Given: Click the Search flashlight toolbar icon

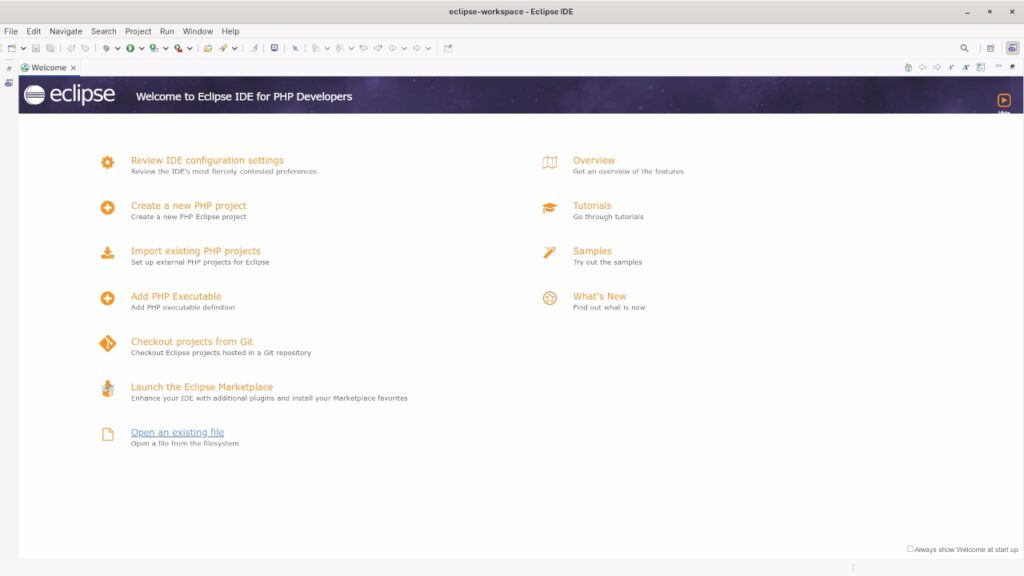Looking at the screenshot, I should 223,48.
